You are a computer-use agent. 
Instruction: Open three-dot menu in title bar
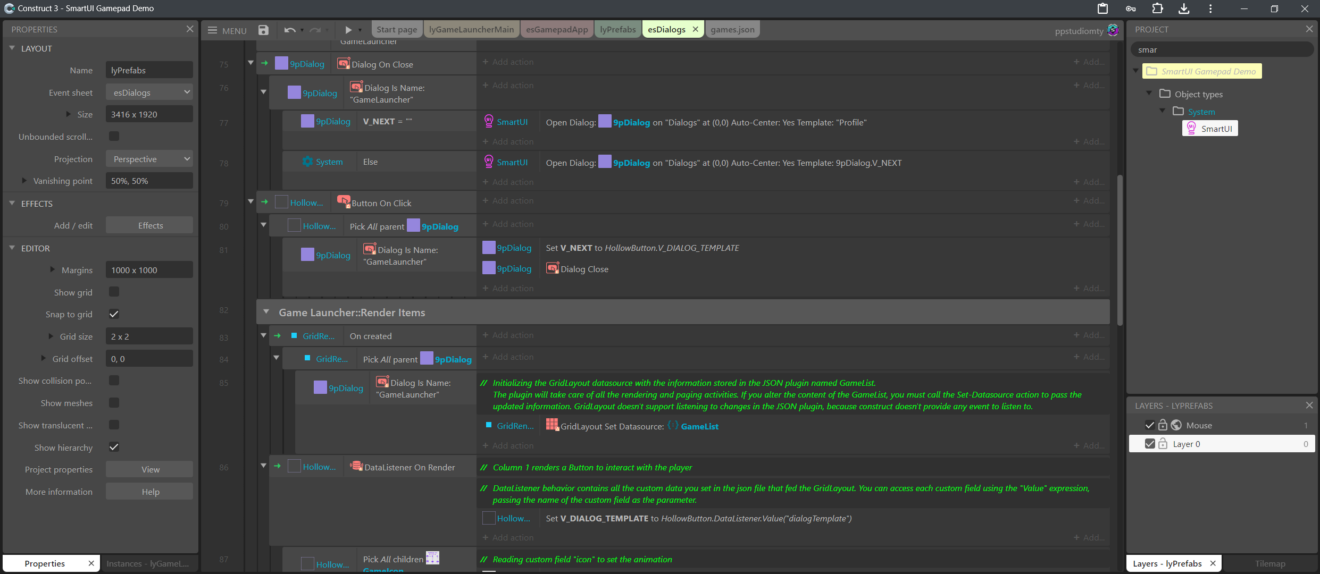1211,8
